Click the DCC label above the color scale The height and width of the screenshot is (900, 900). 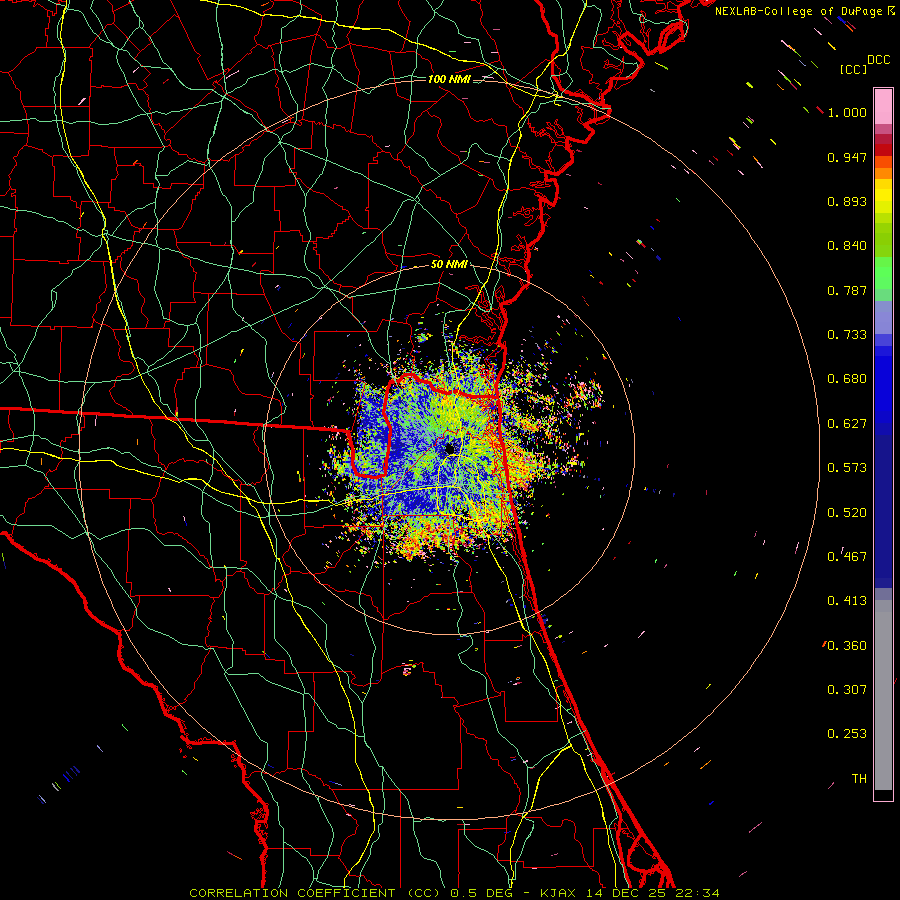click(879, 60)
